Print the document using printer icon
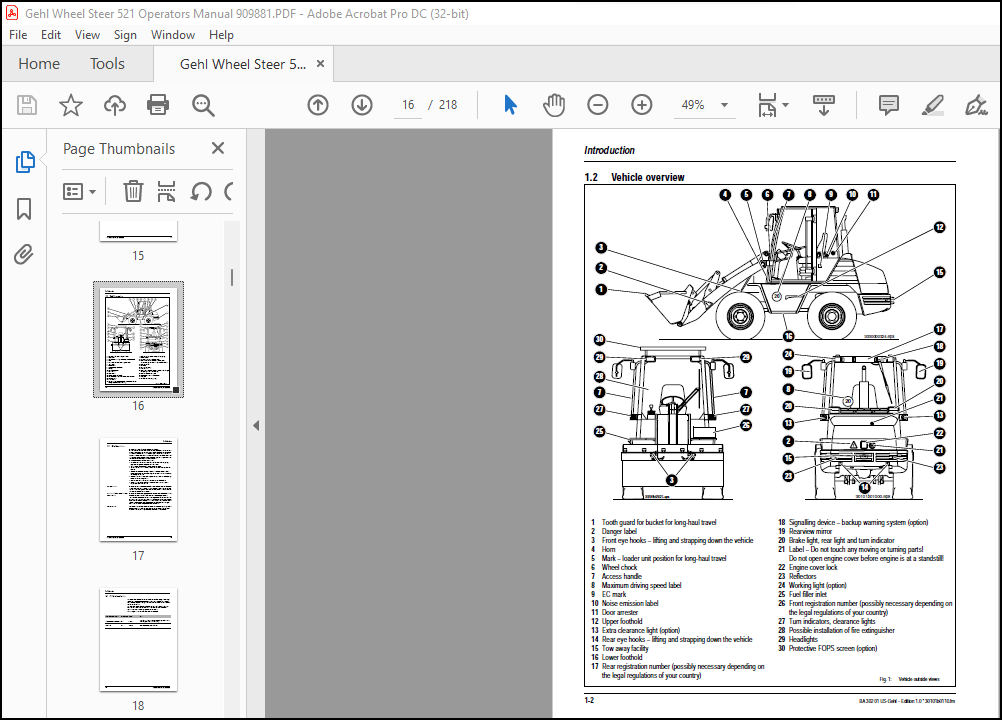This screenshot has width=1002, height=720. [158, 105]
